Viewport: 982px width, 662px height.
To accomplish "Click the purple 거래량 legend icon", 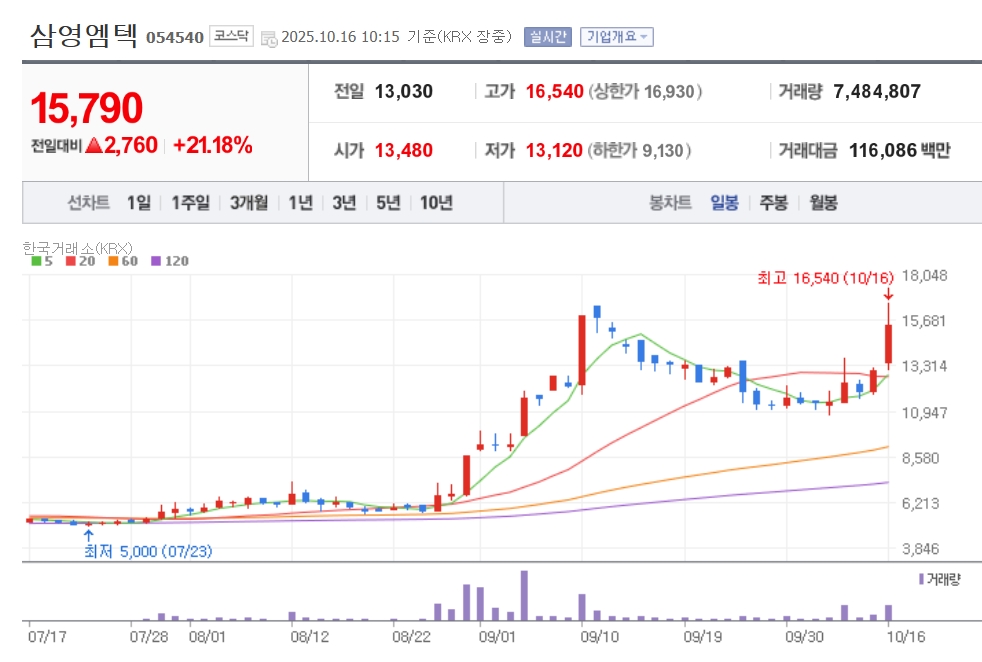I will tap(921, 579).
